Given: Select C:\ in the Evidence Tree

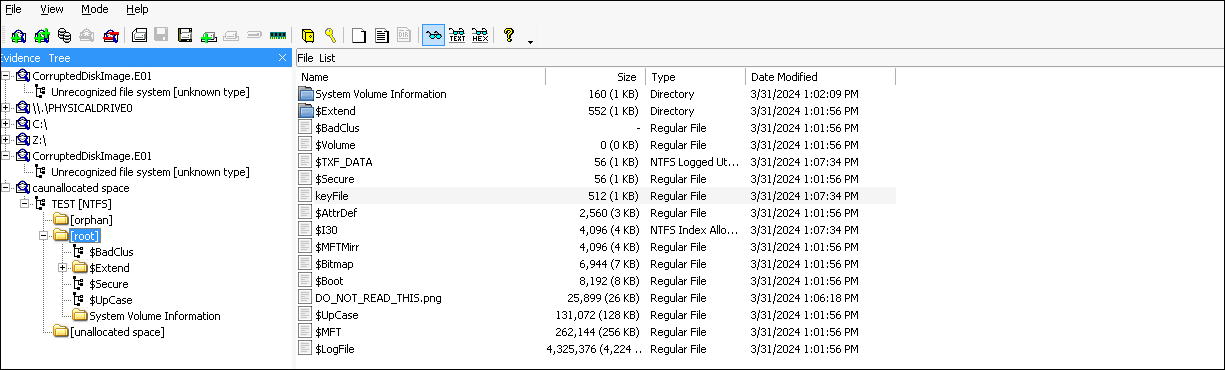Looking at the screenshot, I should (39, 124).
